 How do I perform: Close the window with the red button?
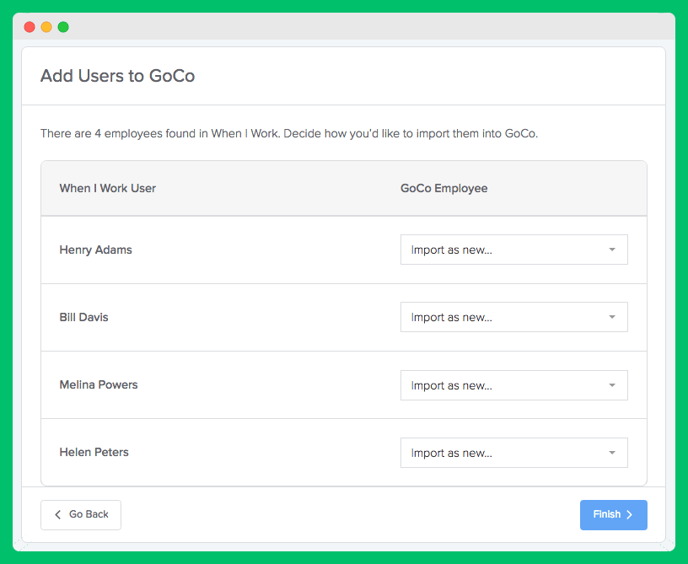pyautogui.click(x=29, y=27)
